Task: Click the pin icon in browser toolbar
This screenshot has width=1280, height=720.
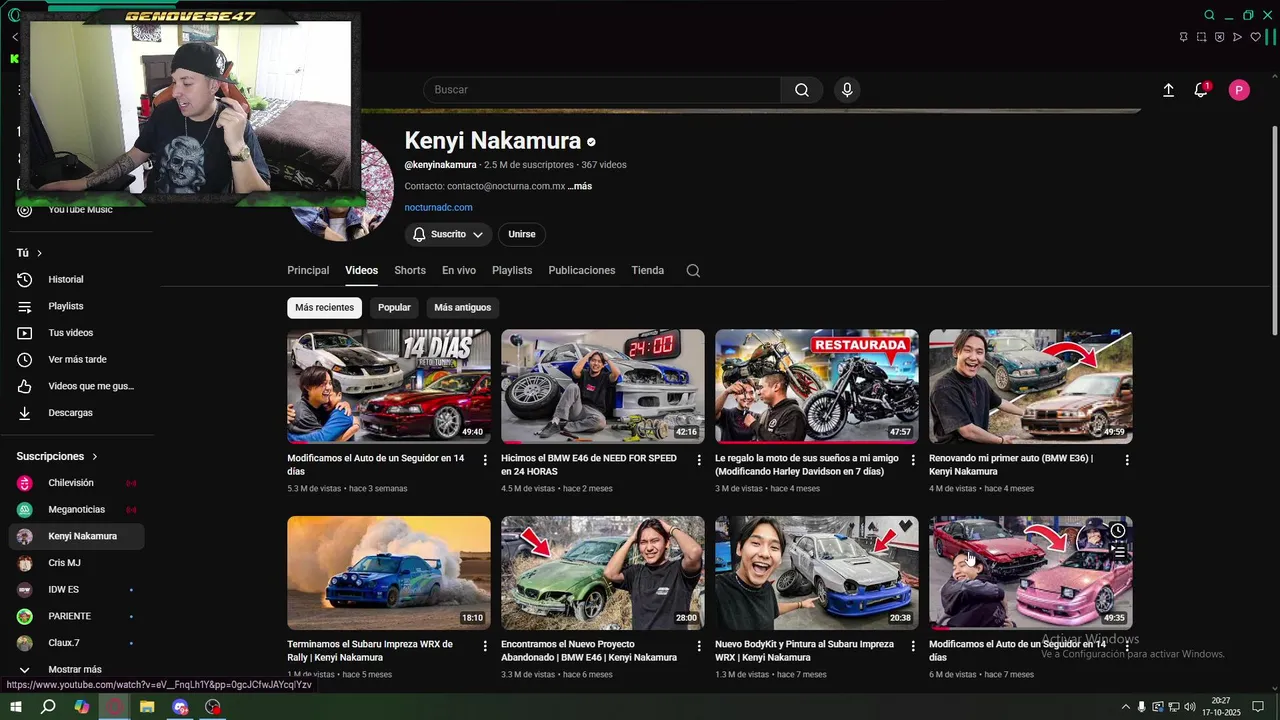Action: (x=1183, y=37)
